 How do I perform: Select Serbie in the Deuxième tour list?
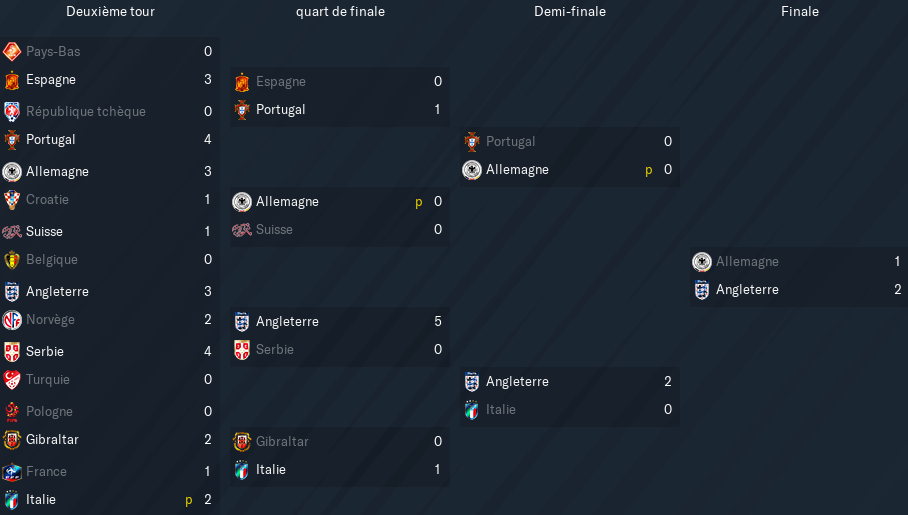45,351
